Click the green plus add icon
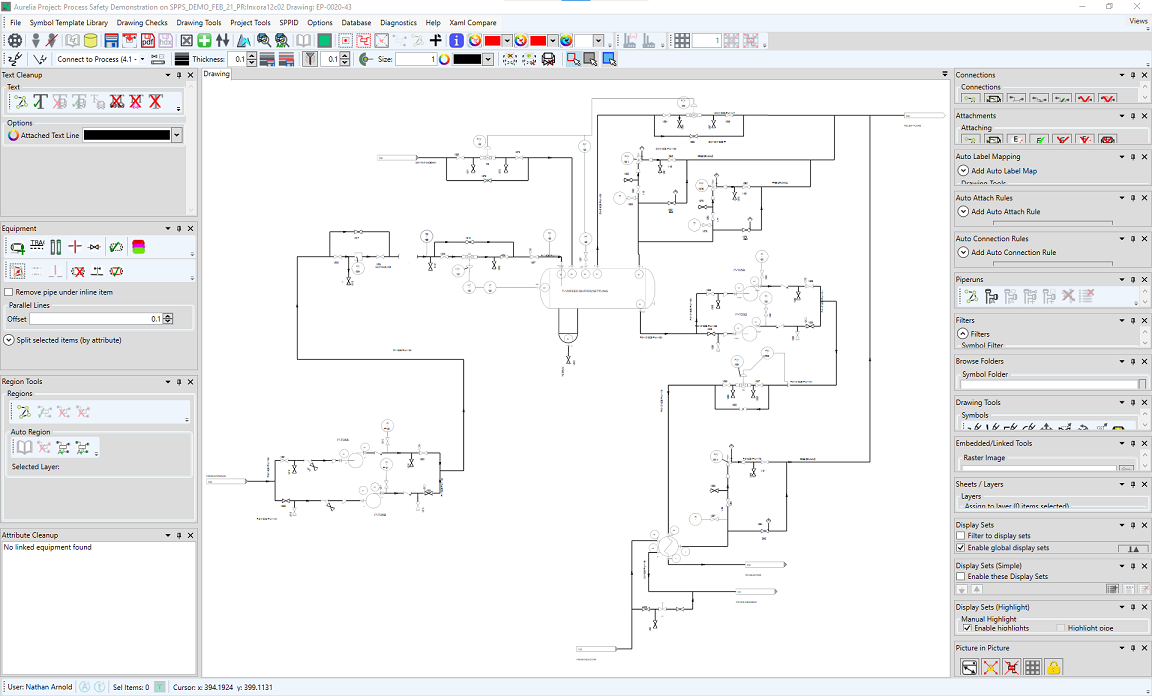Screen dimensions: 1152x696 point(204,41)
